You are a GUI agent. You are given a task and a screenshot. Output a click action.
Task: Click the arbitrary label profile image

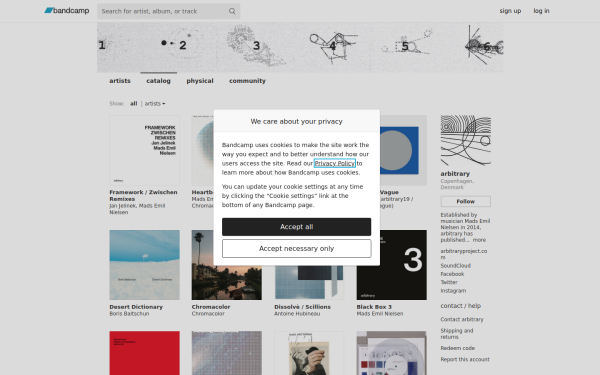point(465,140)
